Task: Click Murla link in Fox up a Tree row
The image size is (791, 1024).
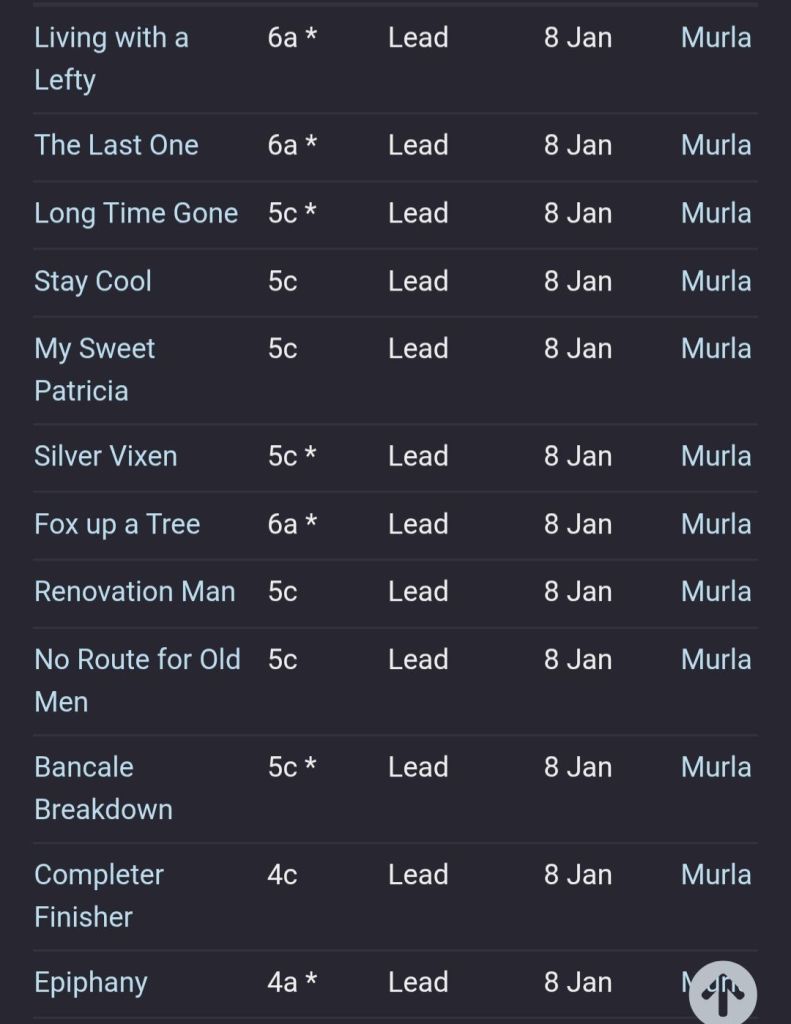Action: (716, 524)
